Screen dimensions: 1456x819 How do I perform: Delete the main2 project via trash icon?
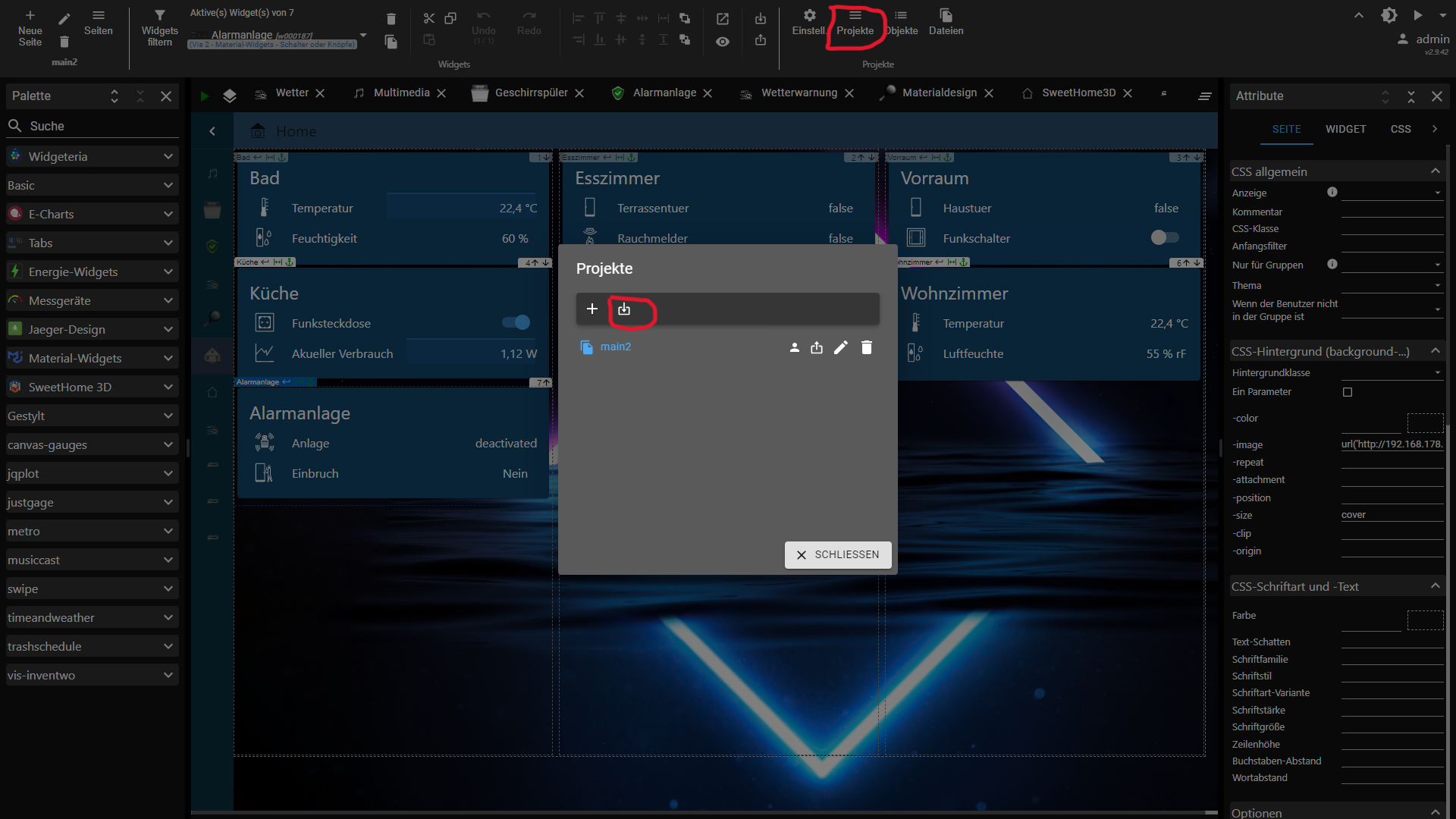(x=867, y=347)
